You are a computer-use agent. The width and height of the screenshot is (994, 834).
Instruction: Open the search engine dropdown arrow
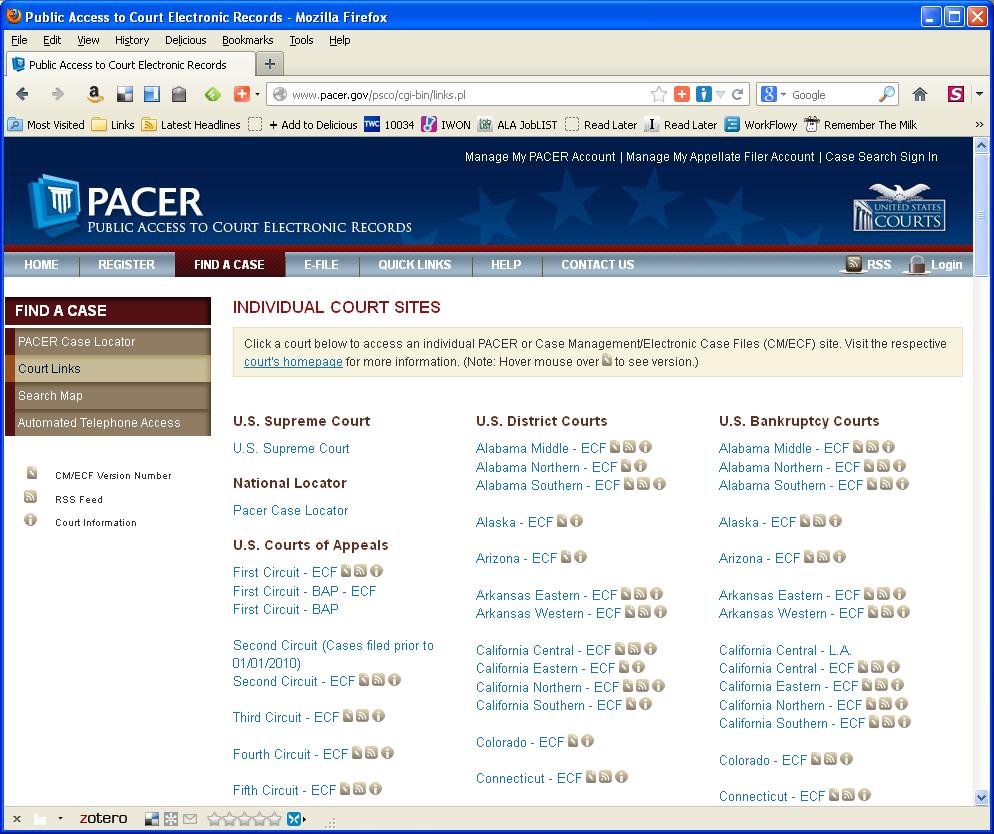[784, 94]
